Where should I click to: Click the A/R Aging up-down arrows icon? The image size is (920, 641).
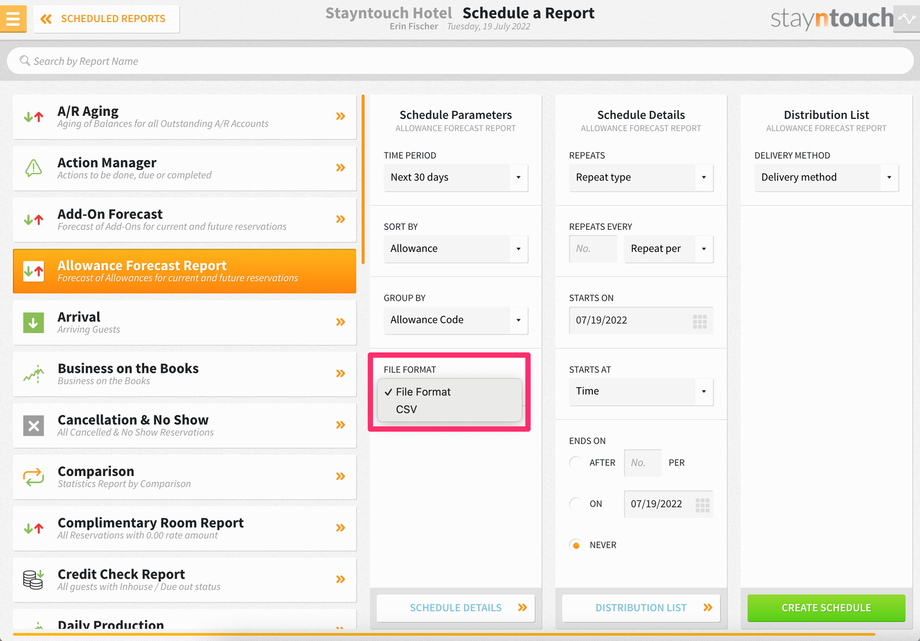33,117
